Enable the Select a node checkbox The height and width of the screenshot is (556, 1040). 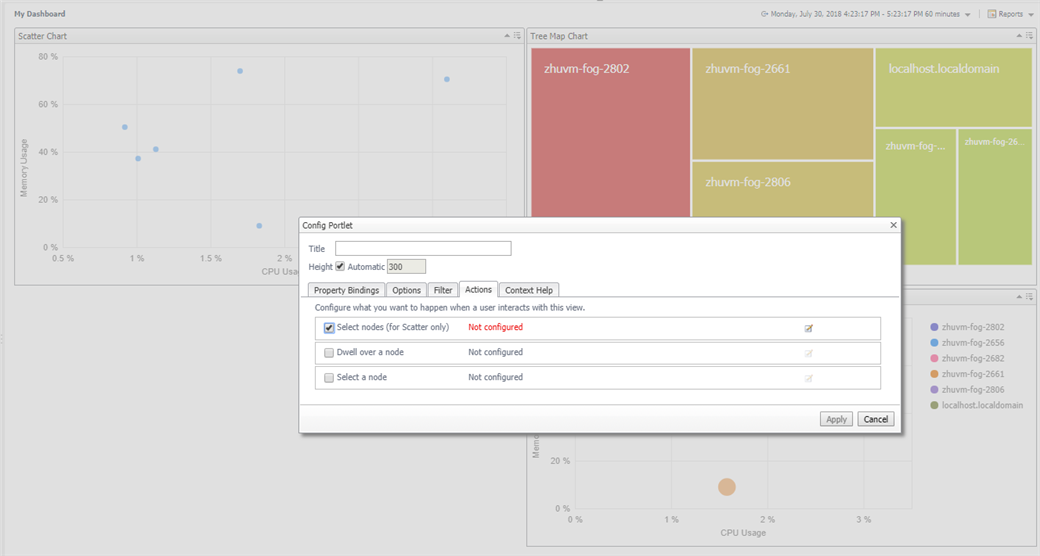click(329, 378)
